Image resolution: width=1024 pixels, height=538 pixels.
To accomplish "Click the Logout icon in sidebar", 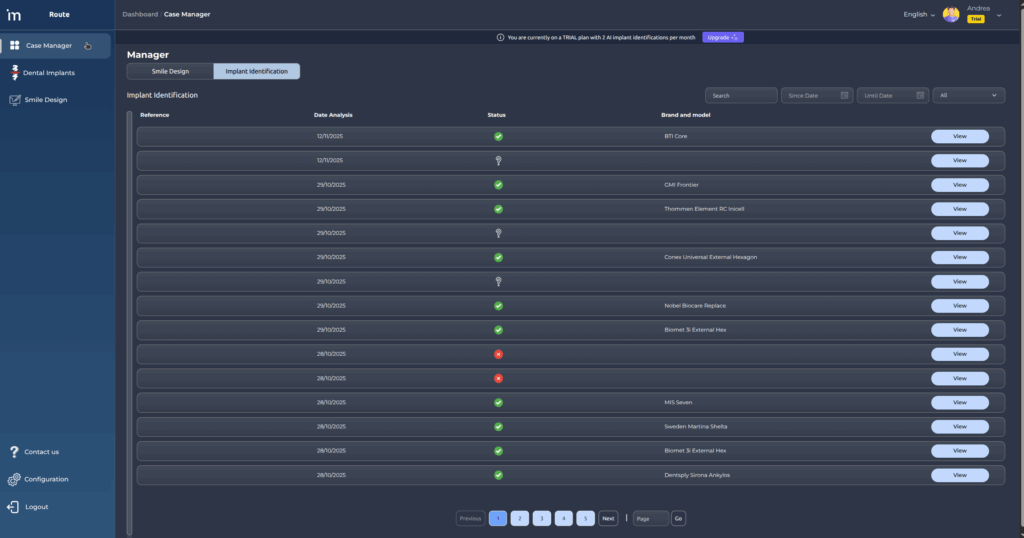I will click(15, 507).
